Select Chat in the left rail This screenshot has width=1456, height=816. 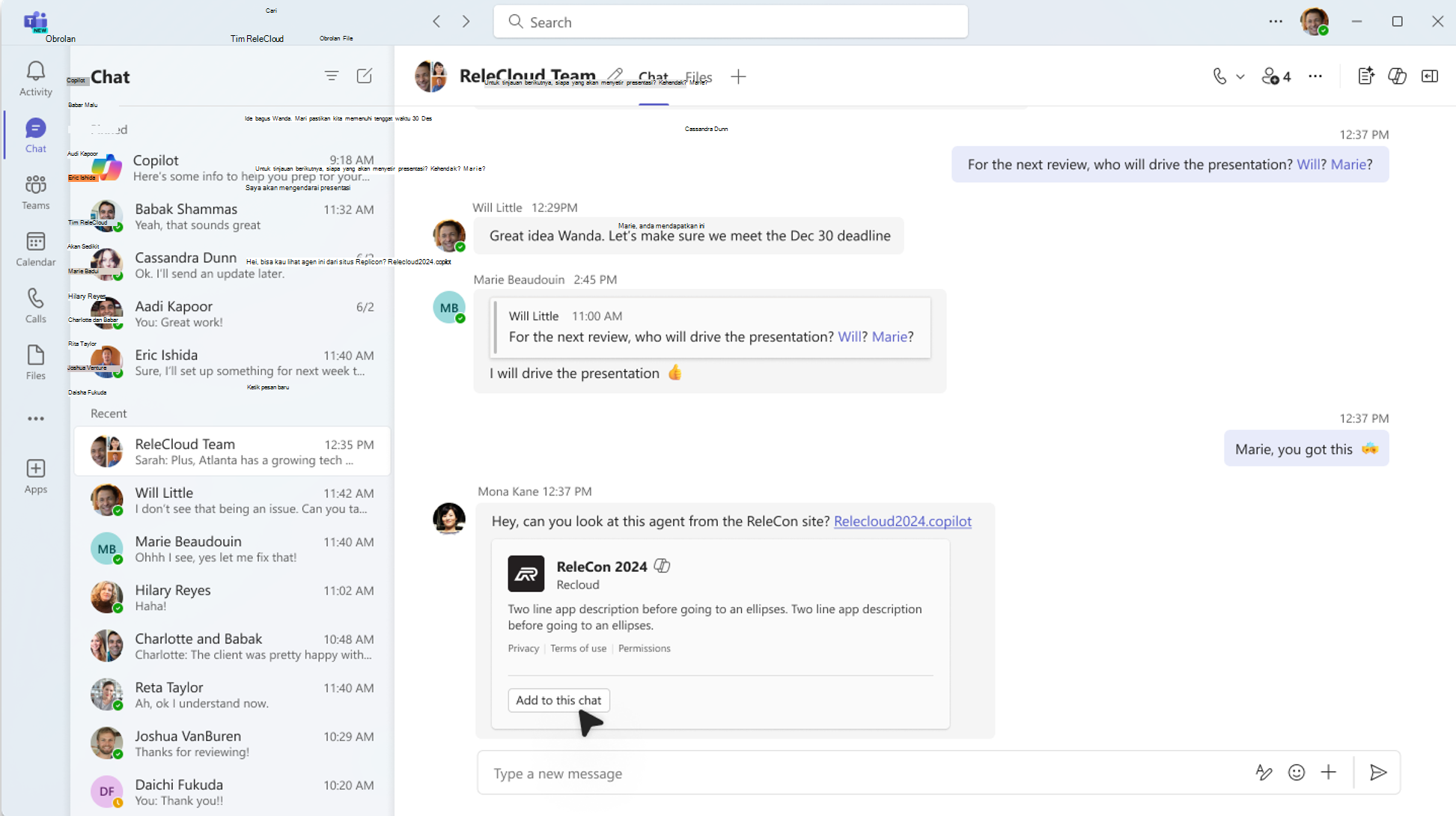point(35,136)
